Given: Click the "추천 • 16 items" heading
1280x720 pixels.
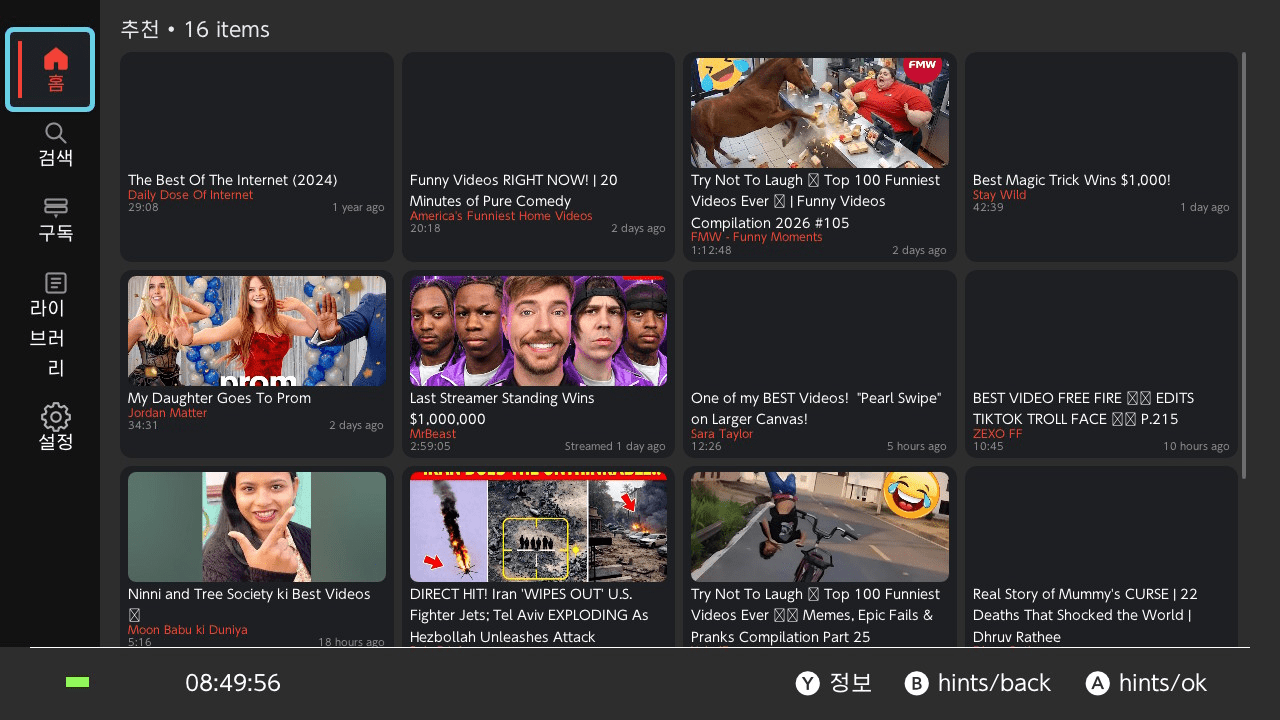Looking at the screenshot, I should 195,30.
